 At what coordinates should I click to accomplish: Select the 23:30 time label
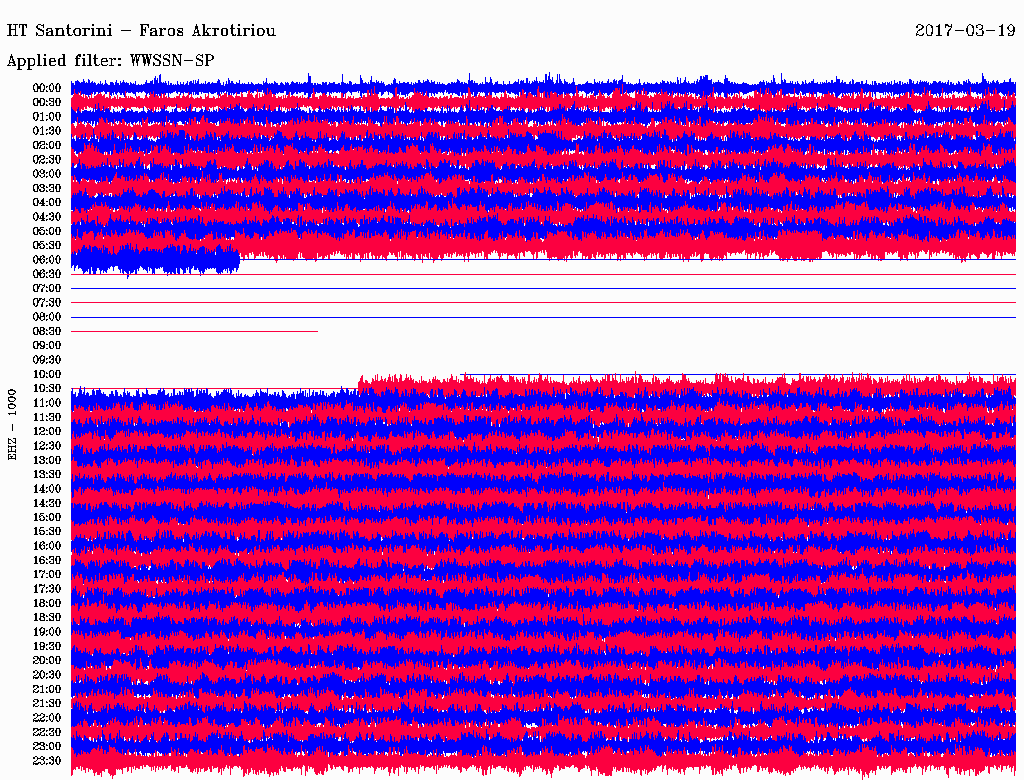point(47,761)
